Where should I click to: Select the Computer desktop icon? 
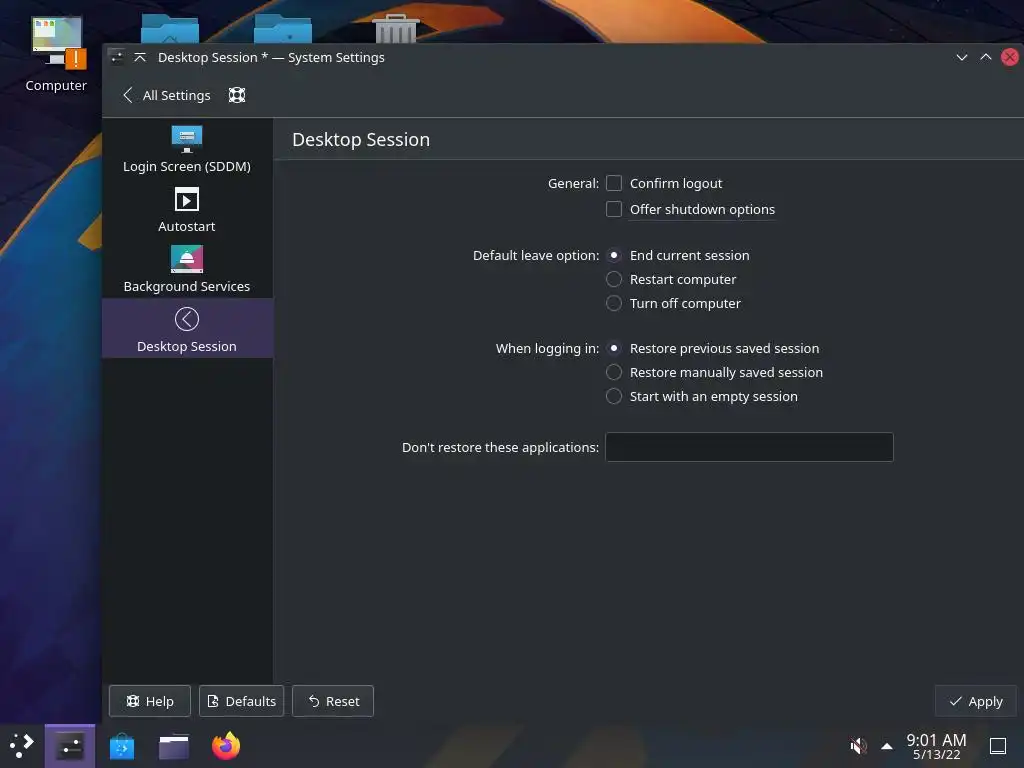(x=56, y=54)
